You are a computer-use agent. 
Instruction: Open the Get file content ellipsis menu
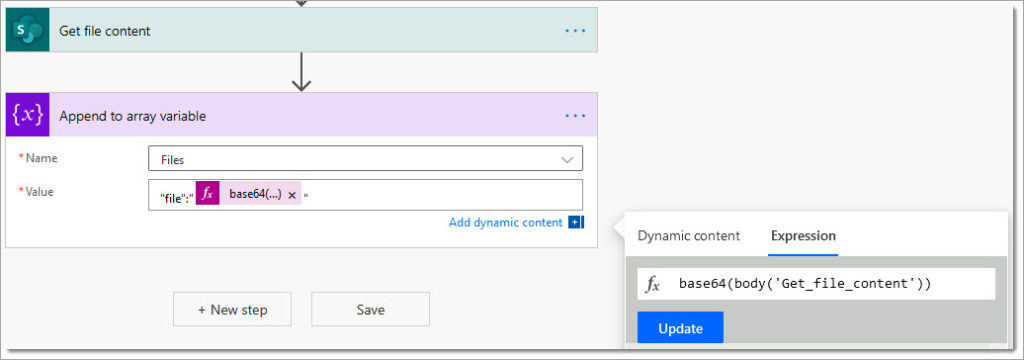point(575,31)
